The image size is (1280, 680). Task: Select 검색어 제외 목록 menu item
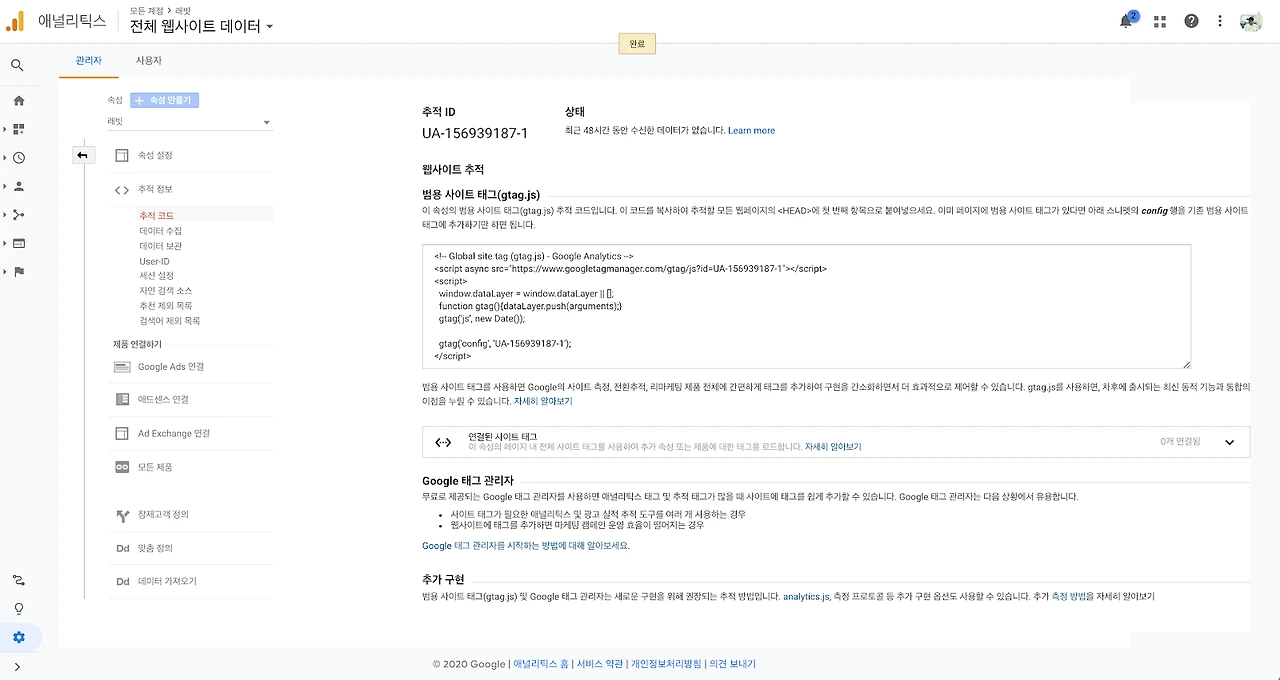tap(169, 321)
